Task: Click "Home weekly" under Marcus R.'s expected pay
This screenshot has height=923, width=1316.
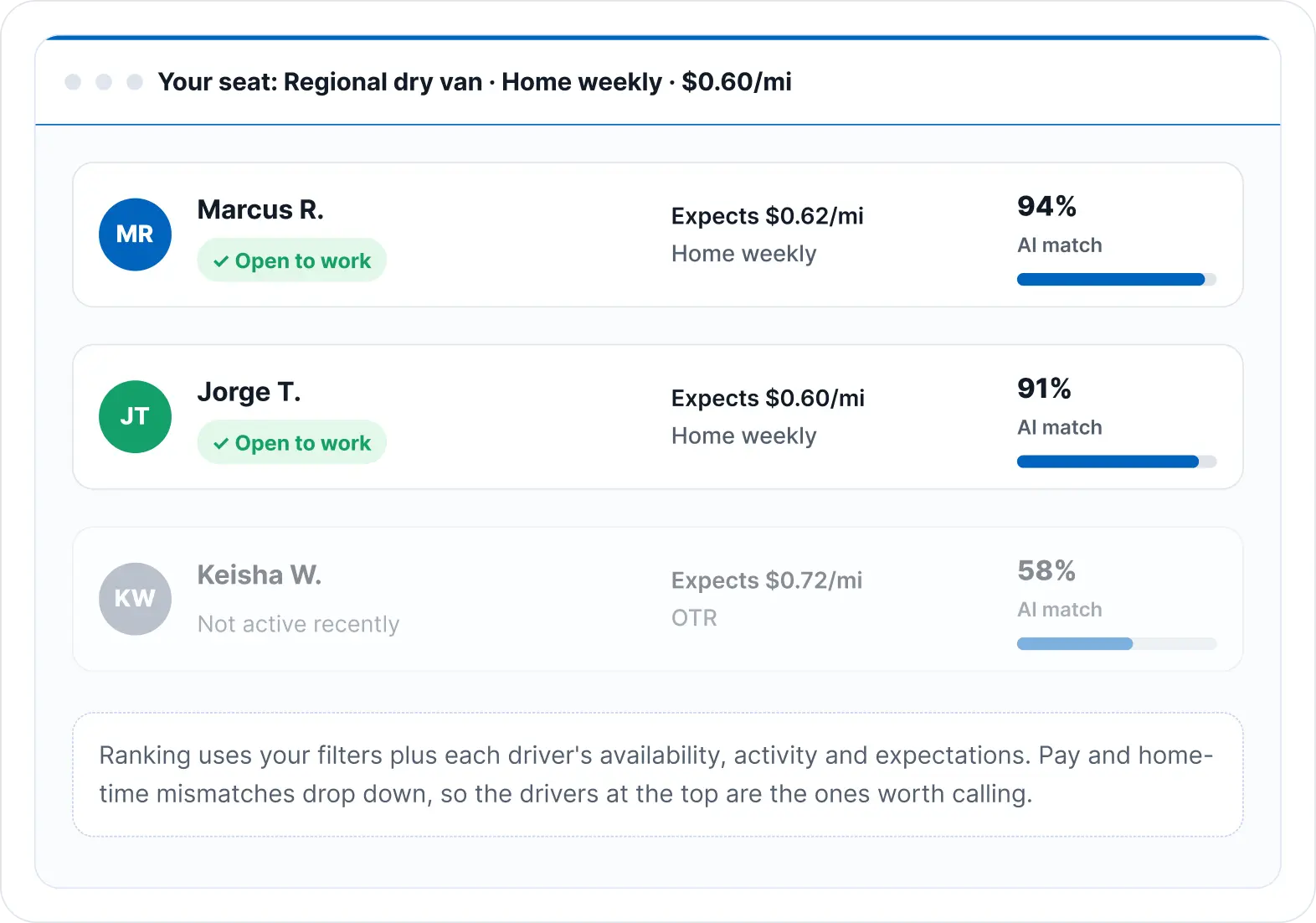Action: 744,254
